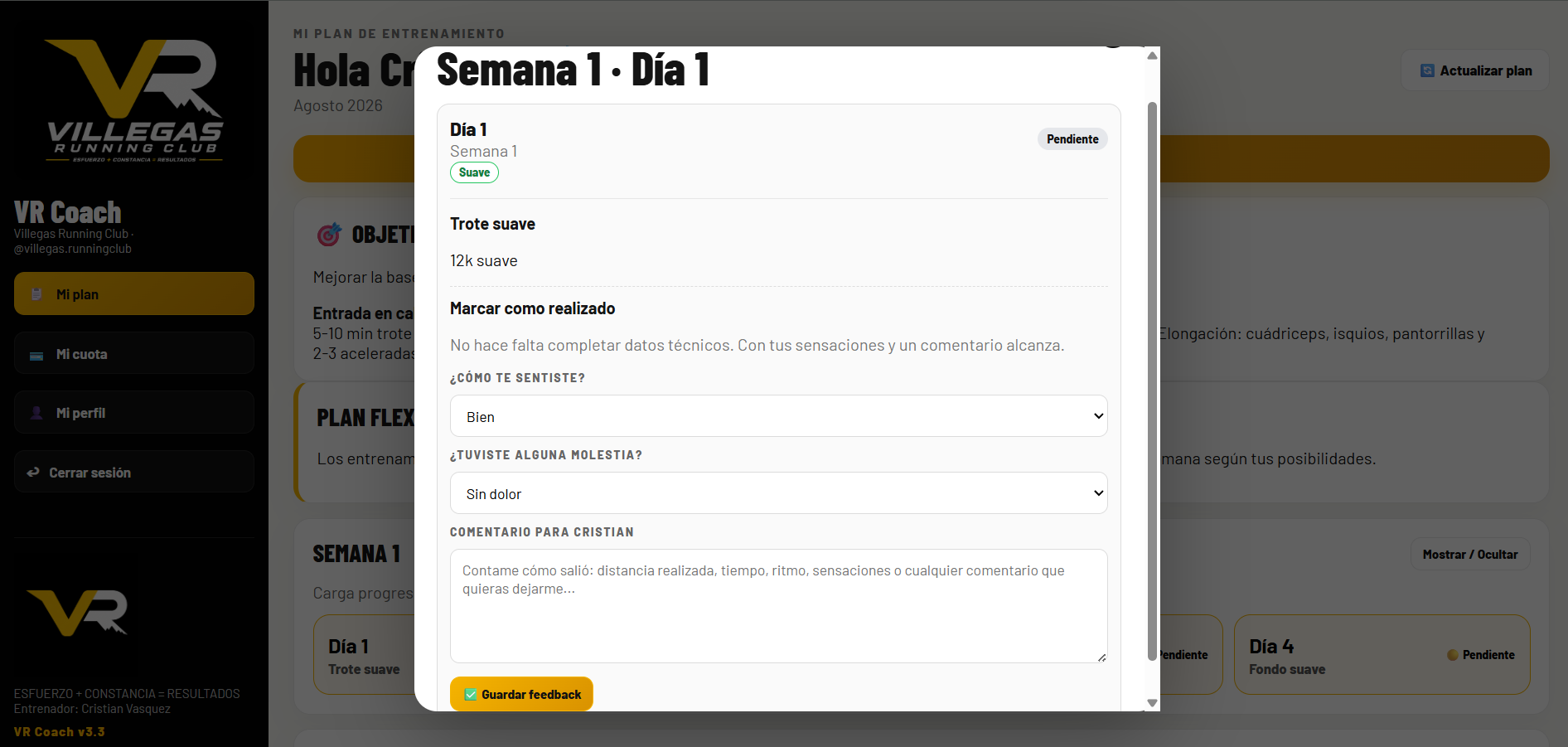The width and height of the screenshot is (1568, 747).
Task: Click the card icon next to Mi cuota
Action: pyautogui.click(x=36, y=355)
